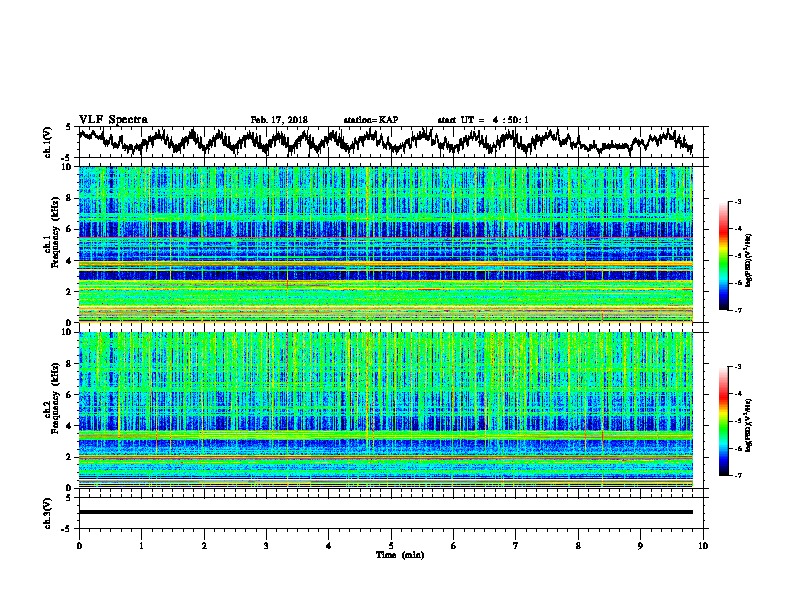
Task: Click the ch.2 "Frequency (kHz)" axis label
Action: 55,398
